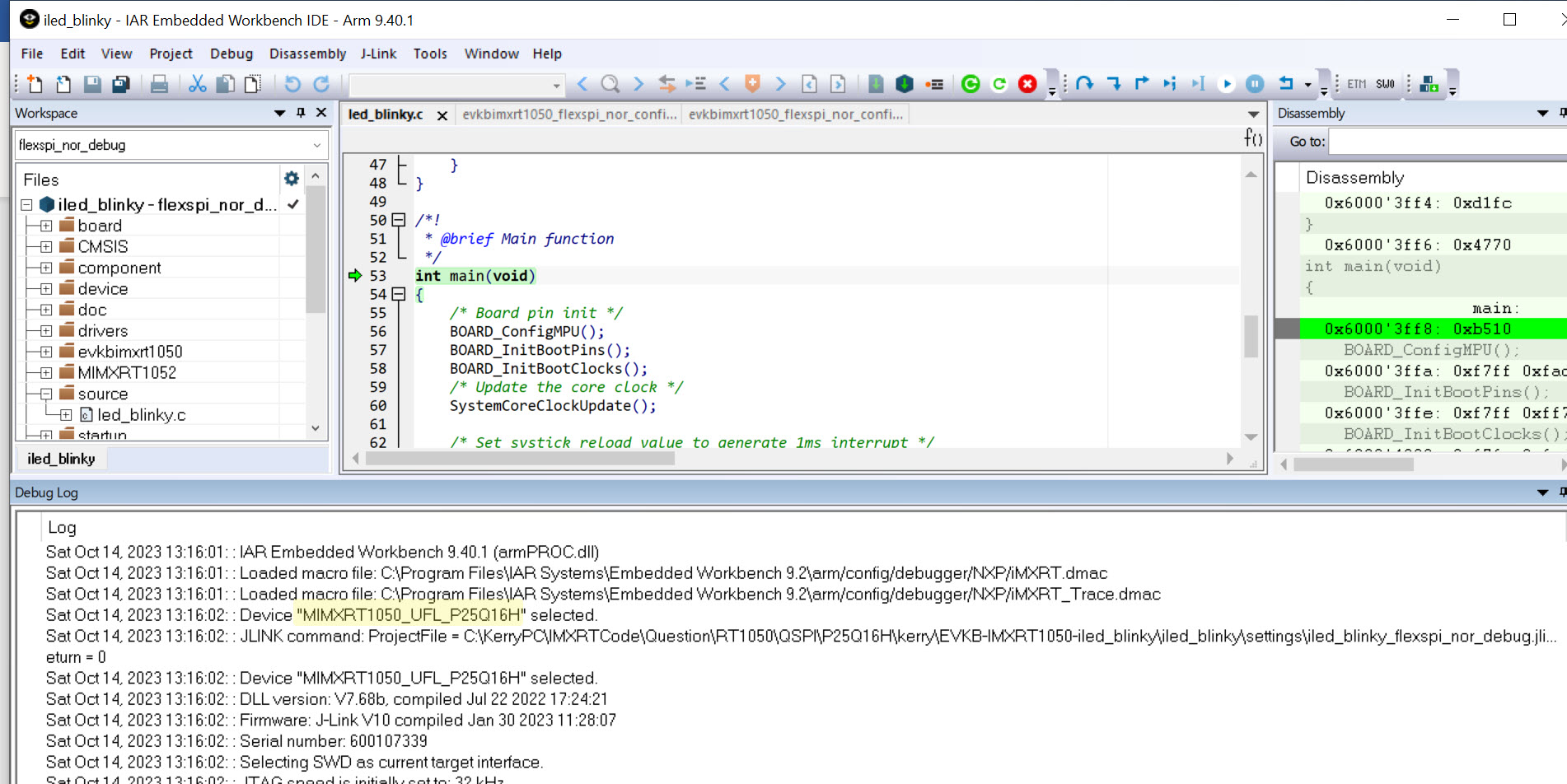The width and height of the screenshot is (1567, 784).
Task: Click the Download and Debug icon
Action: point(905,83)
